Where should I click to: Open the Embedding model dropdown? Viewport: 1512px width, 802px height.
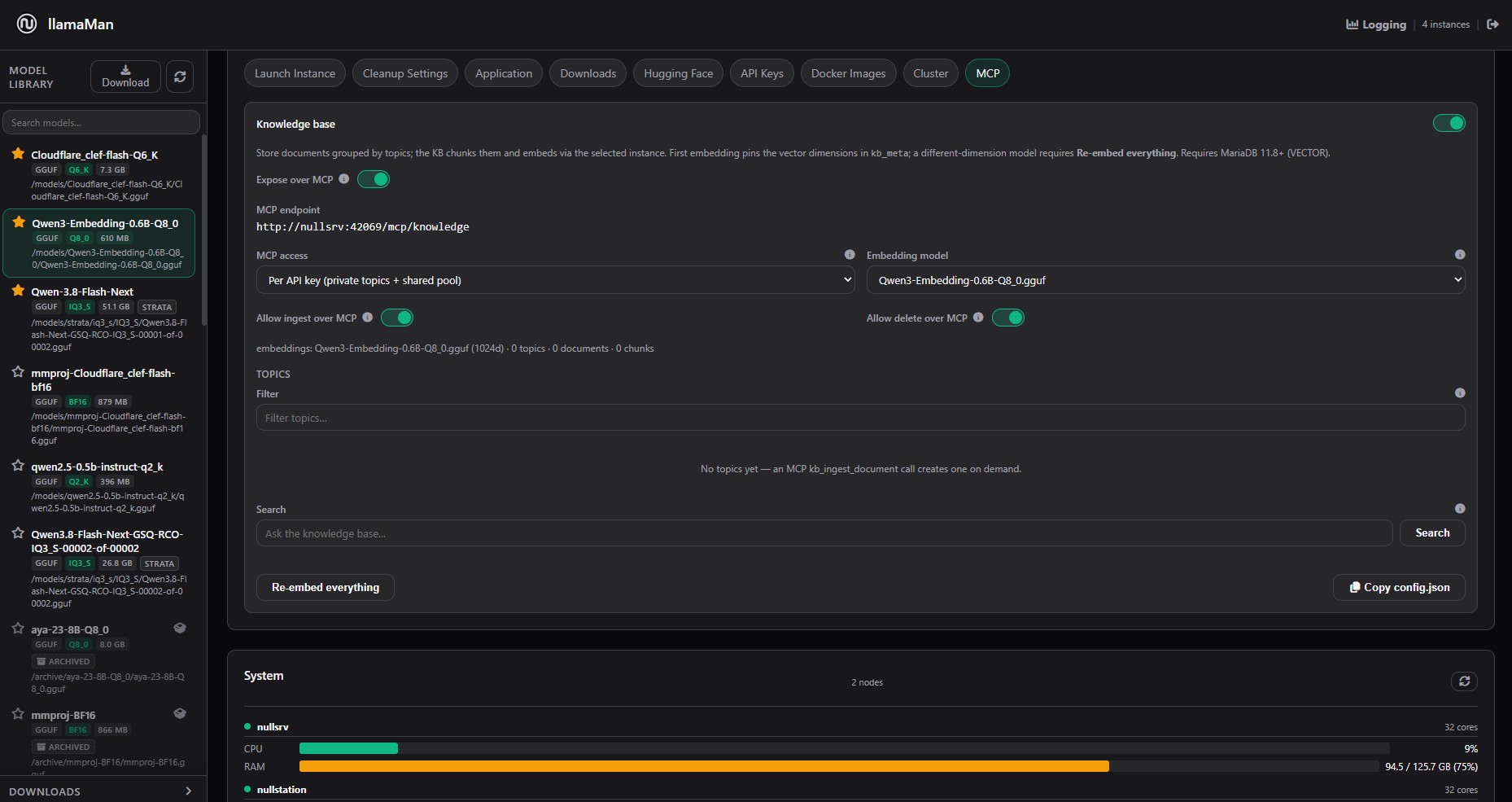tap(1165, 280)
